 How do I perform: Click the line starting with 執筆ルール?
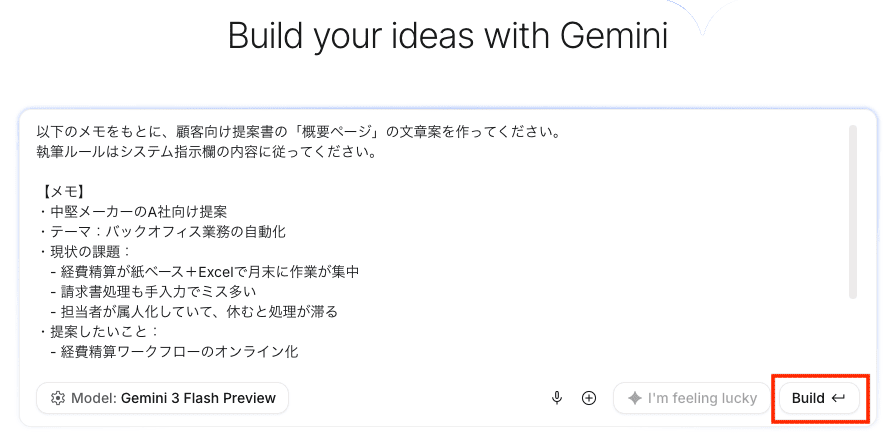pyautogui.click(x=206, y=152)
